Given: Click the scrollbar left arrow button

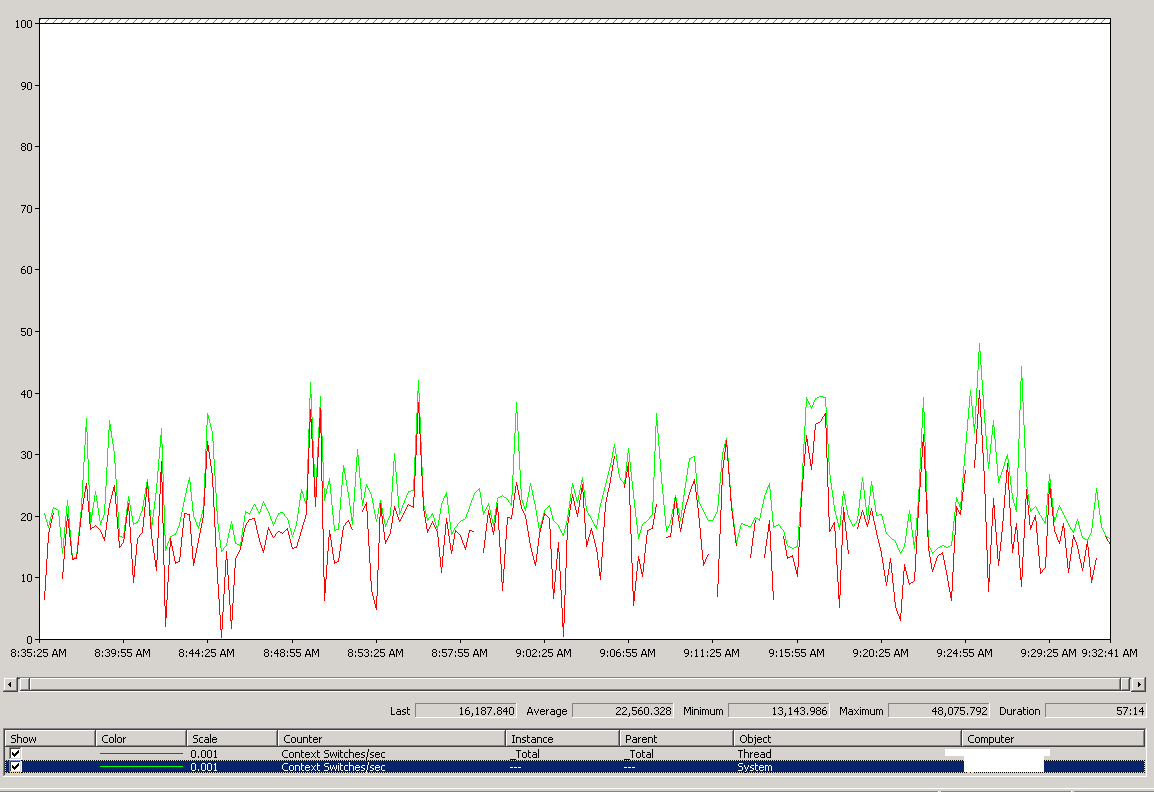Looking at the screenshot, I should [x=9, y=684].
